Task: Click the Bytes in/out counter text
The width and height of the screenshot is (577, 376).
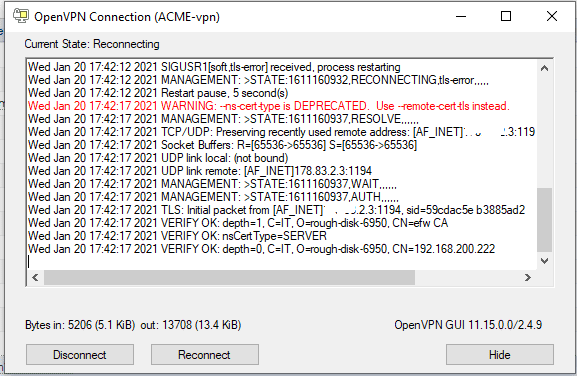Action: pos(133,325)
